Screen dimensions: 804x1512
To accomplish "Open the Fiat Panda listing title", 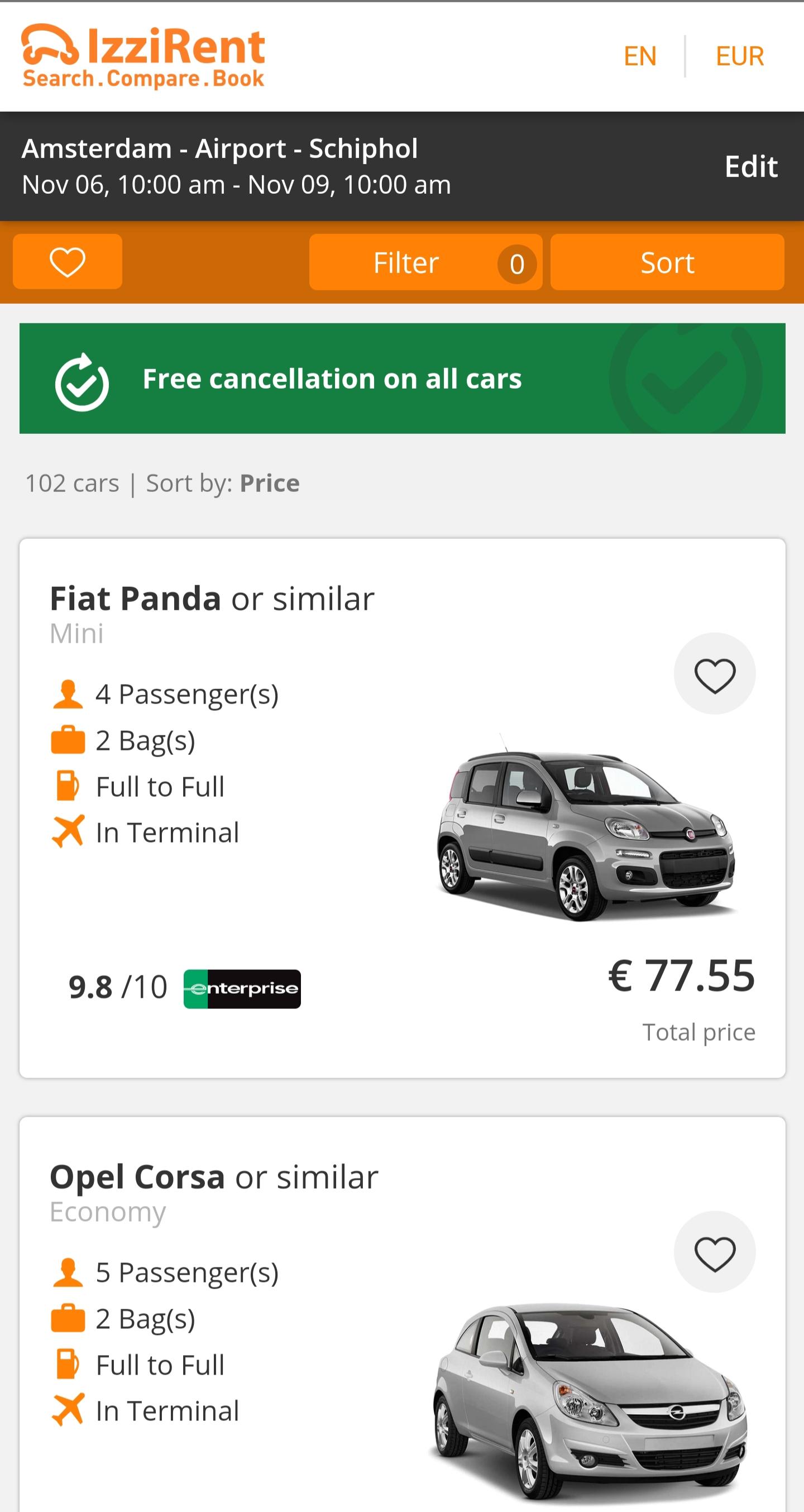I will coord(211,599).
